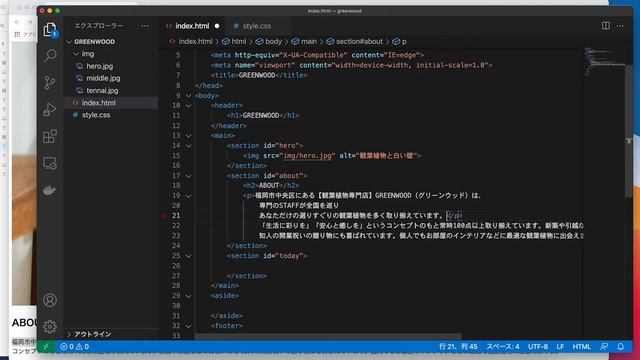The height and width of the screenshot is (360, 640).
Task: Switch to the style.css tab
Action: click(x=257, y=26)
